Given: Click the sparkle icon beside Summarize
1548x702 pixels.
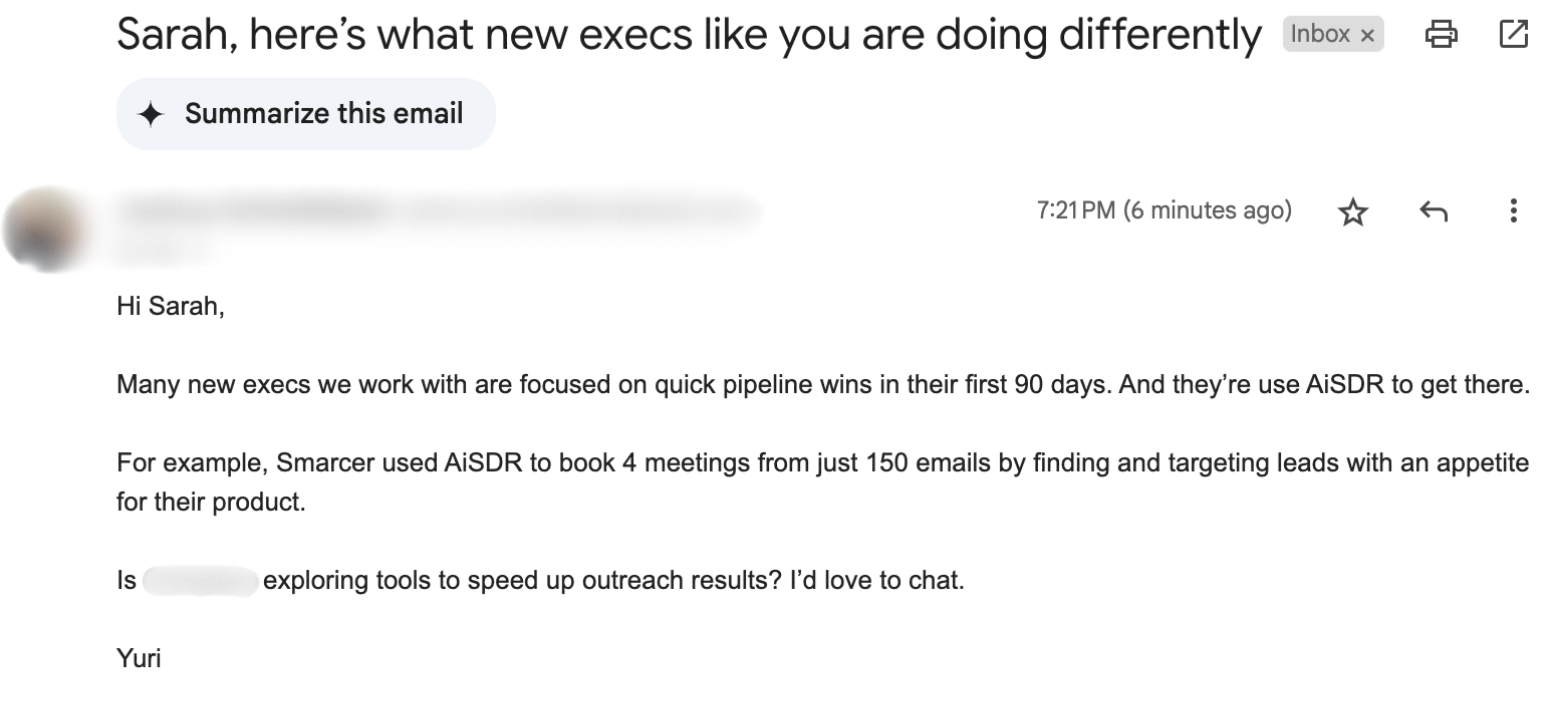Looking at the screenshot, I should point(150,115).
